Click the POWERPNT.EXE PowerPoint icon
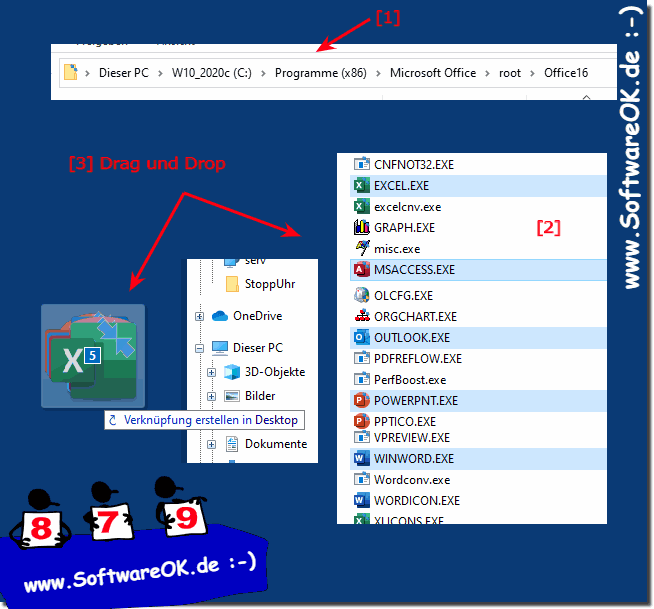654x609 pixels. (362, 400)
